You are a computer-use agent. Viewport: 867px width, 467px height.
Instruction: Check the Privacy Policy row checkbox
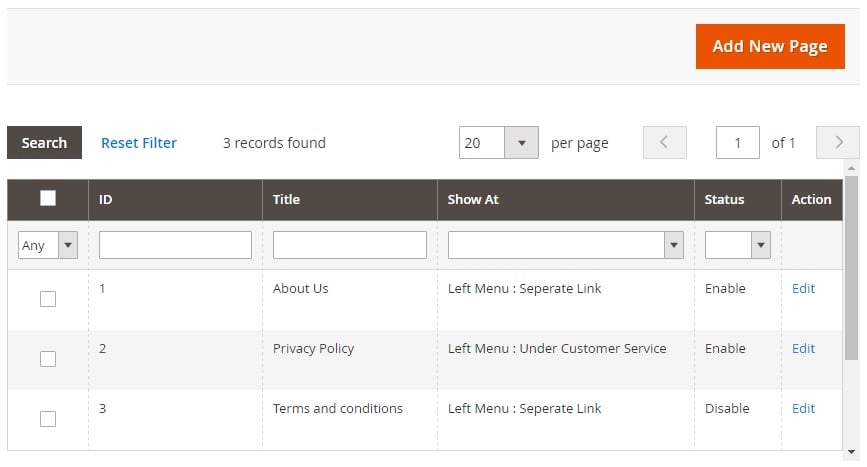(x=48, y=359)
